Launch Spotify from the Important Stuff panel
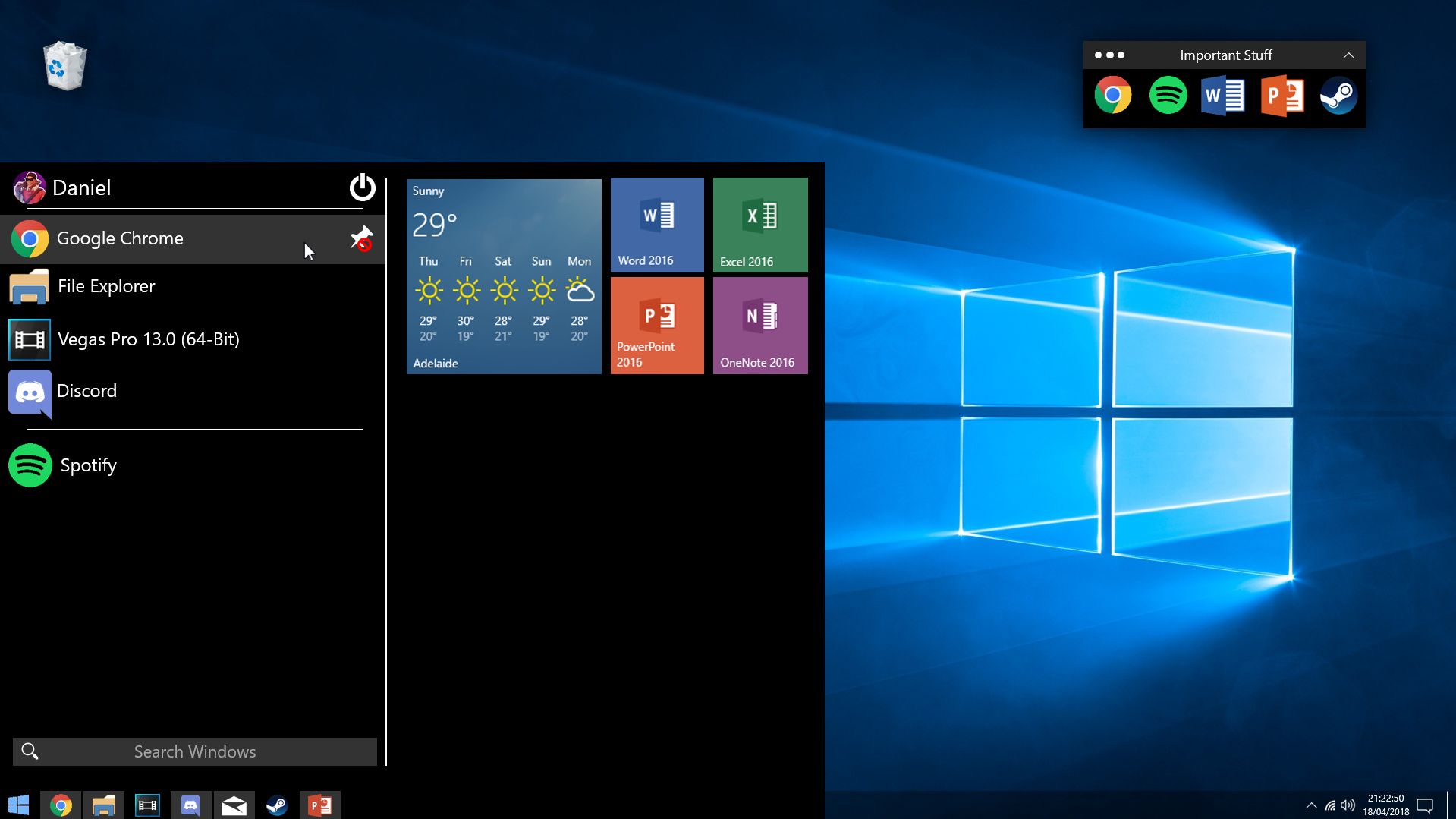This screenshot has width=1456, height=819. pyautogui.click(x=1168, y=96)
